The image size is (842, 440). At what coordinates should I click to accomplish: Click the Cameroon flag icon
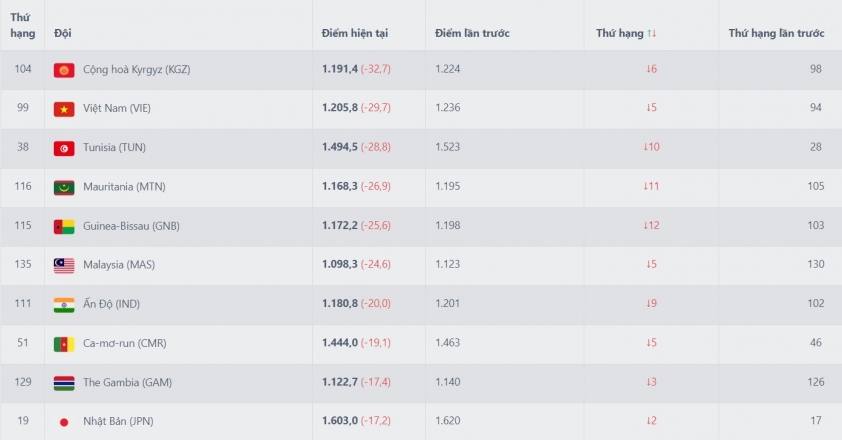pos(64,344)
